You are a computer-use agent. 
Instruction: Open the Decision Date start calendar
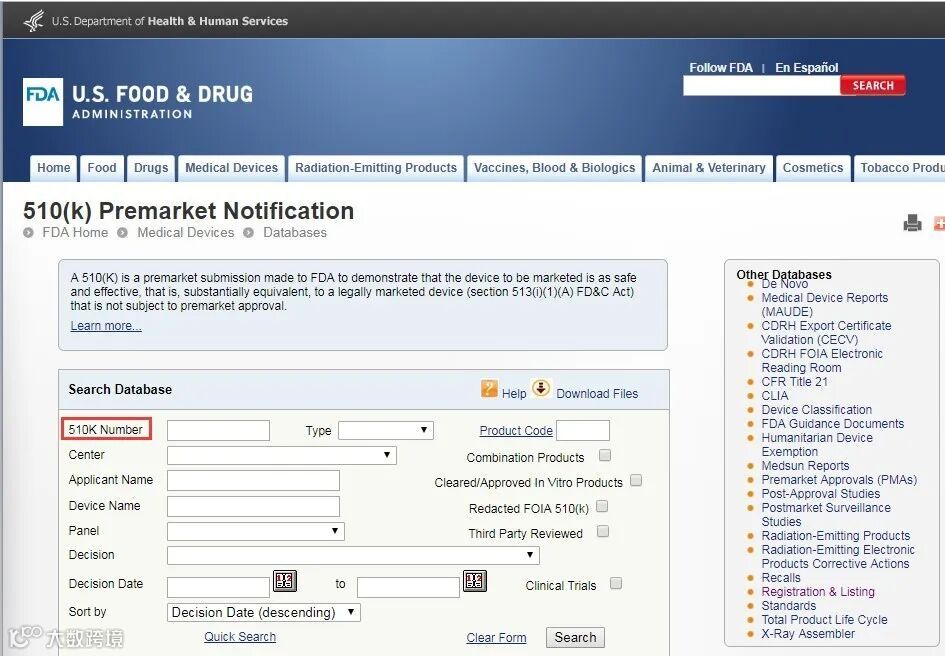[x=284, y=581]
